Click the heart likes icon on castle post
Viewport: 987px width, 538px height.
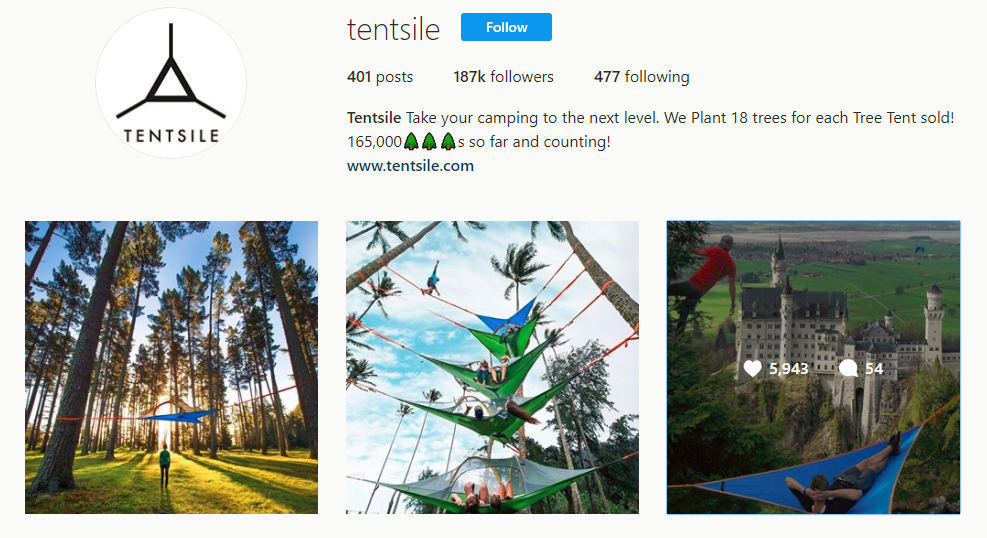[753, 369]
